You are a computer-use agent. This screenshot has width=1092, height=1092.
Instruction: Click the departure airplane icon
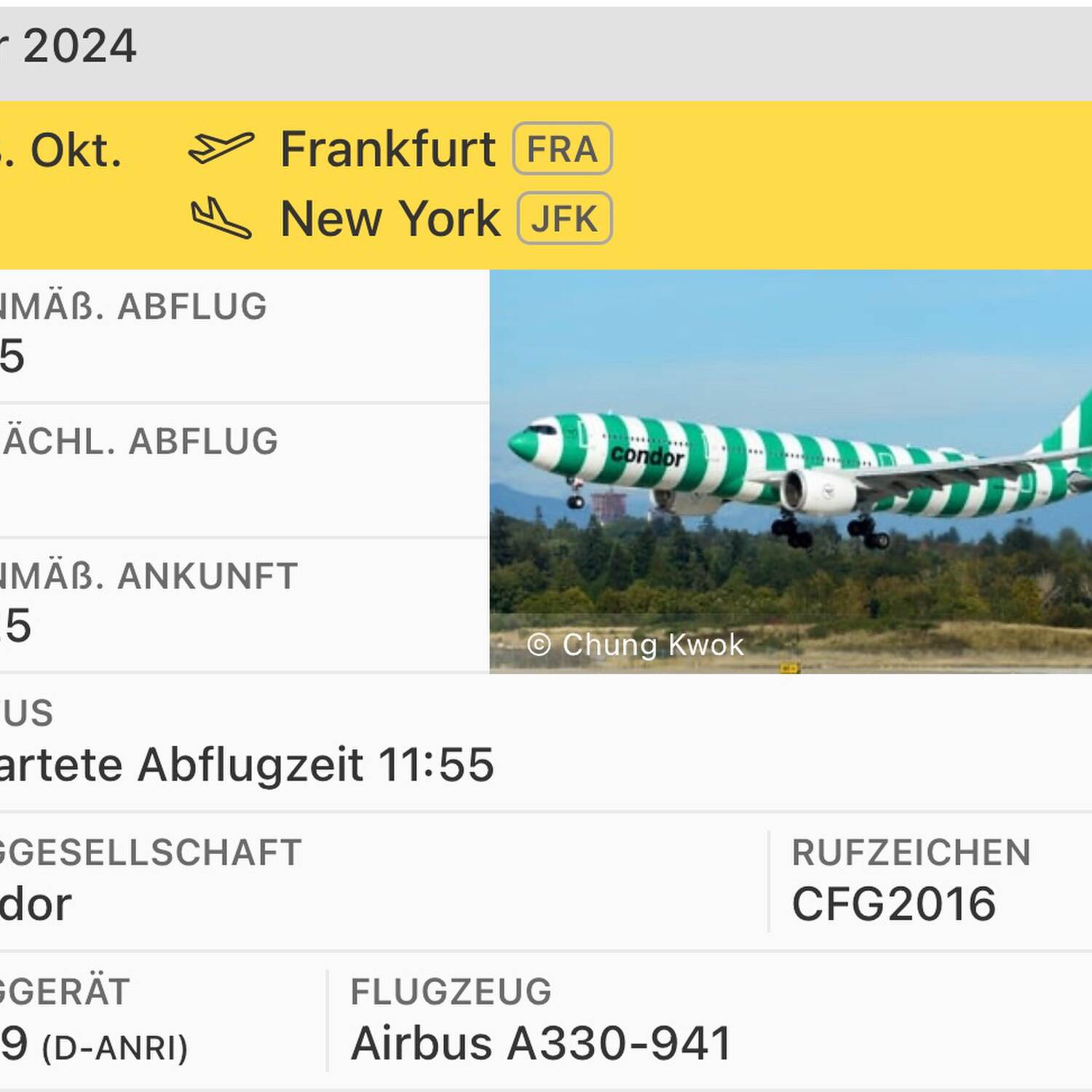point(221,148)
